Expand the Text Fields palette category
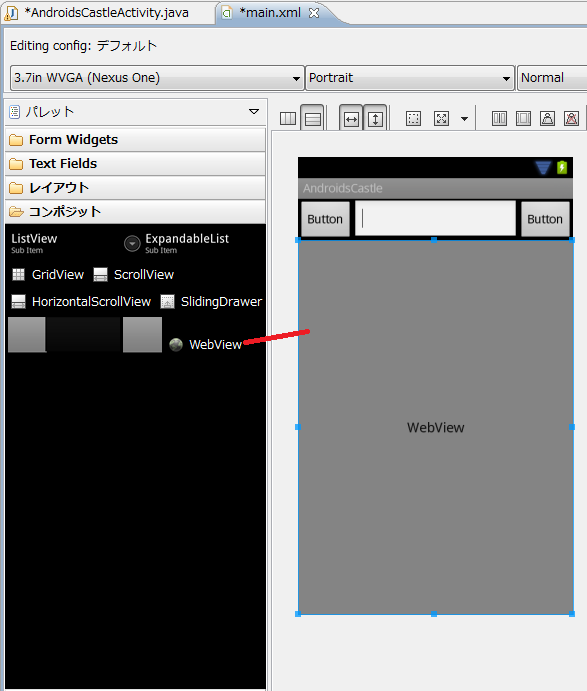587x691 pixels. [135, 163]
